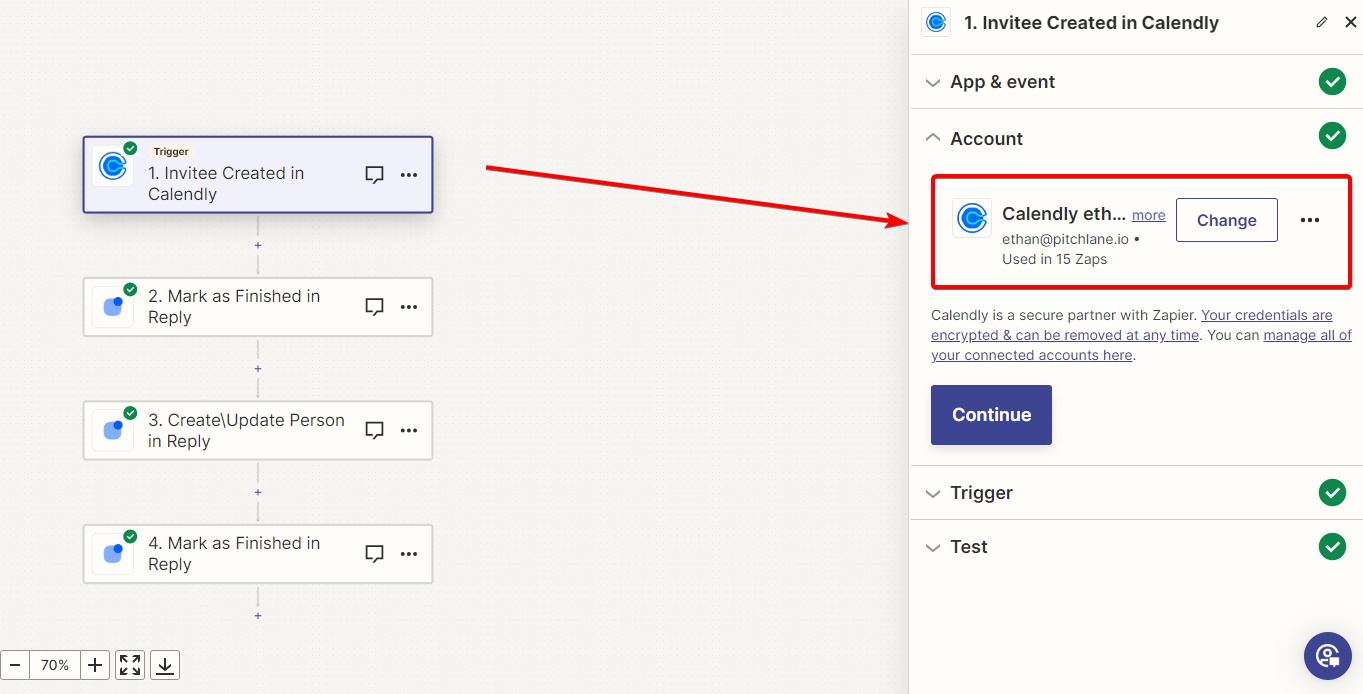Click the Account section green checkmark
The image size is (1363, 694).
coord(1332,135)
